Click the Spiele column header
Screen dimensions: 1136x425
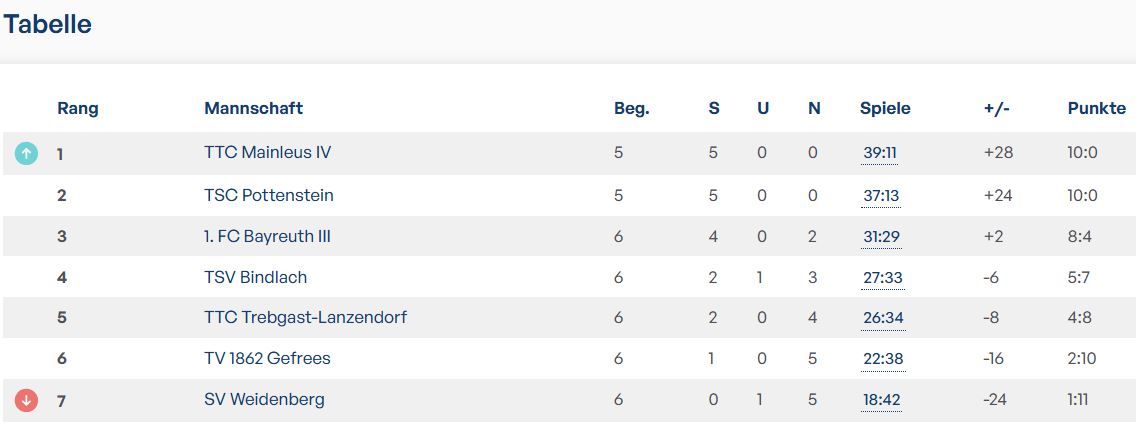(885, 109)
